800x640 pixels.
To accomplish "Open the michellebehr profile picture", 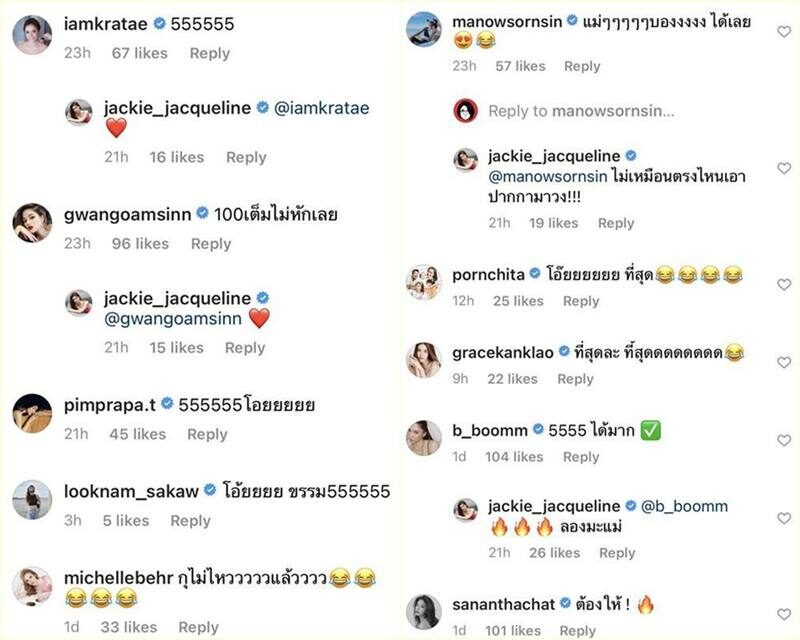I will click(32, 586).
